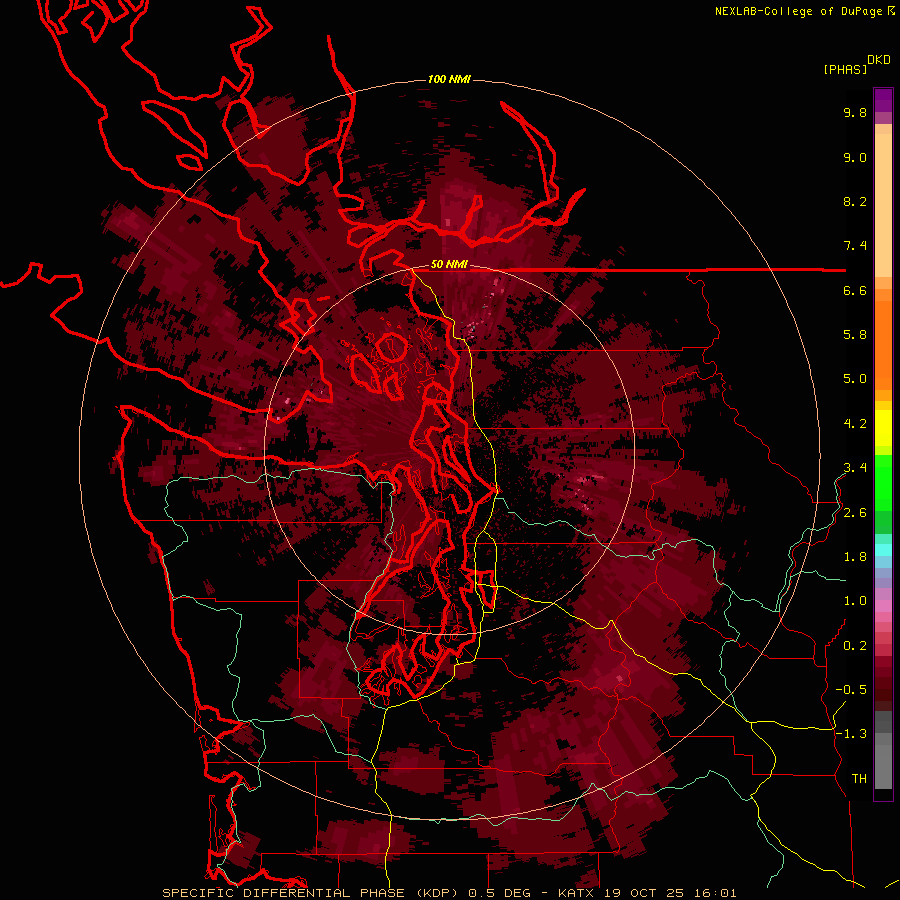Click the 2.6 legend value

coord(855,513)
